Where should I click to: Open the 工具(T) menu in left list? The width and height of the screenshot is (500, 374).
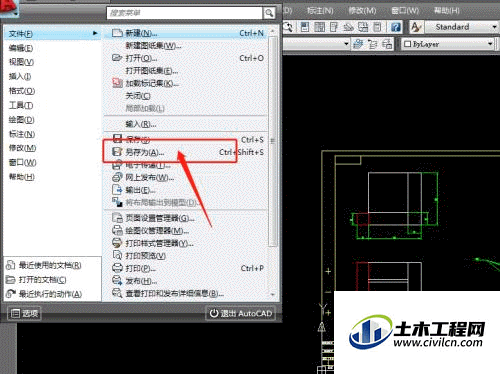(x=21, y=105)
